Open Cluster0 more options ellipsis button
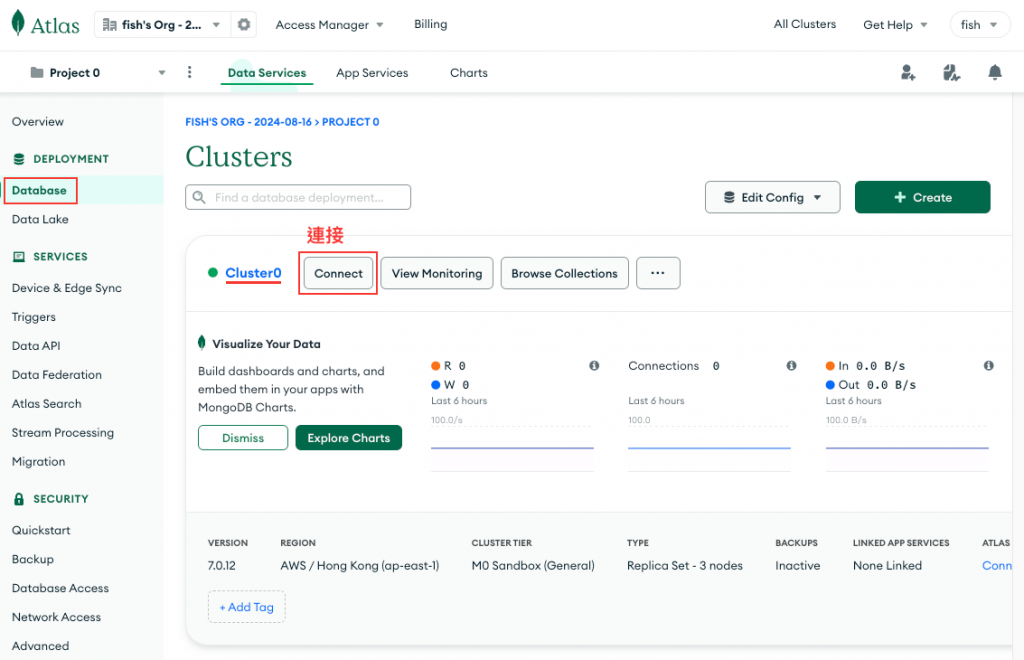 (x=658, y=273)
